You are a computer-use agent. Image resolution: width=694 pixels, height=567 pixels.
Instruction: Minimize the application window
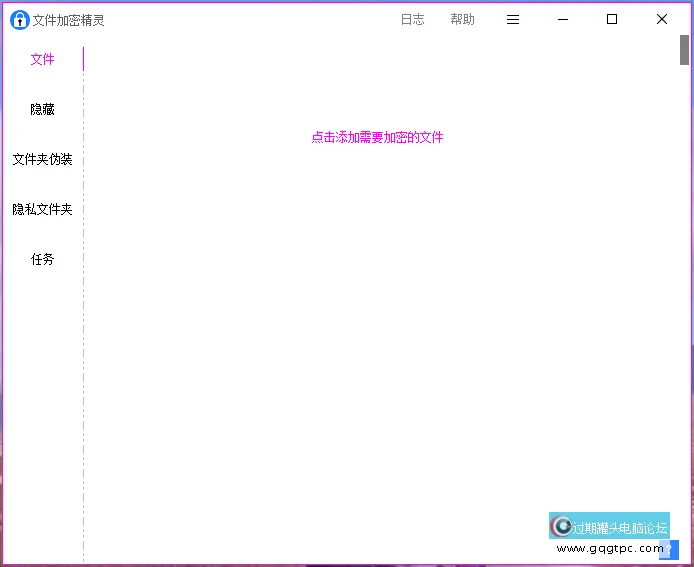point(563,20)
